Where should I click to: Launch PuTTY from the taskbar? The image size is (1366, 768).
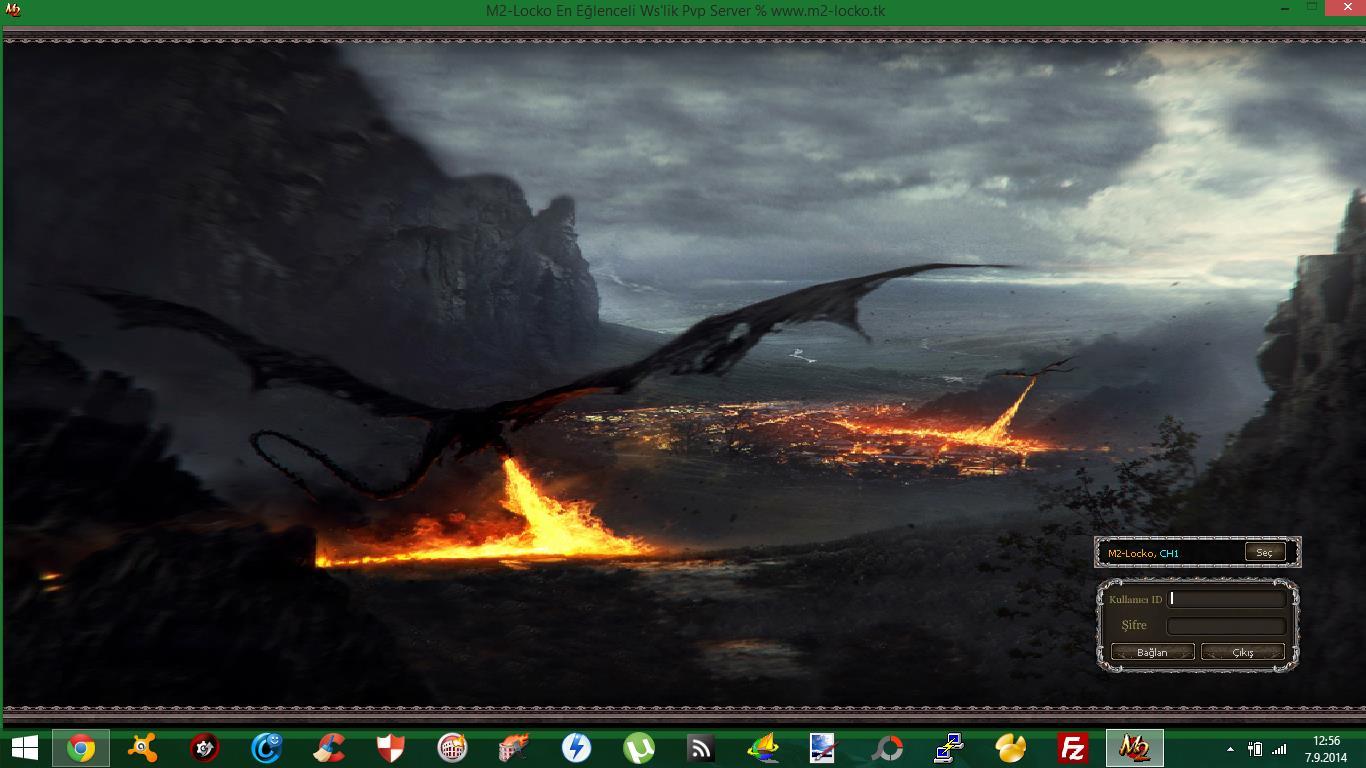(x=948, y=748)
